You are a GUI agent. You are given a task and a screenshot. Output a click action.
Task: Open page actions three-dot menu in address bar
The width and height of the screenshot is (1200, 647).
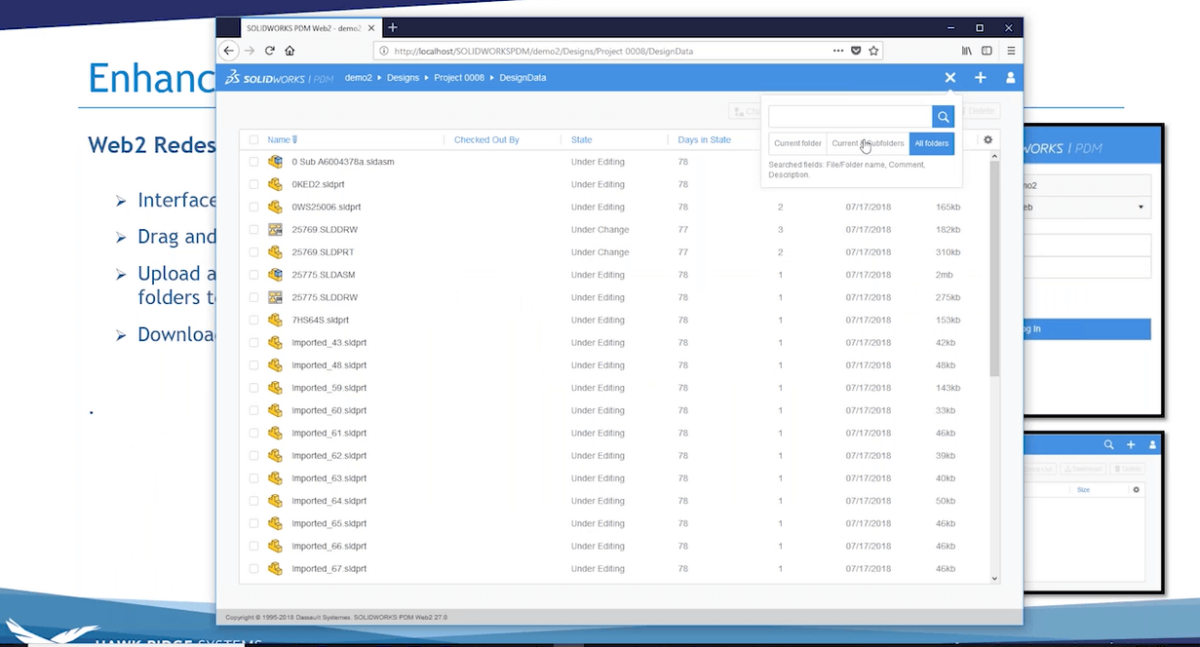coord(838,50)
